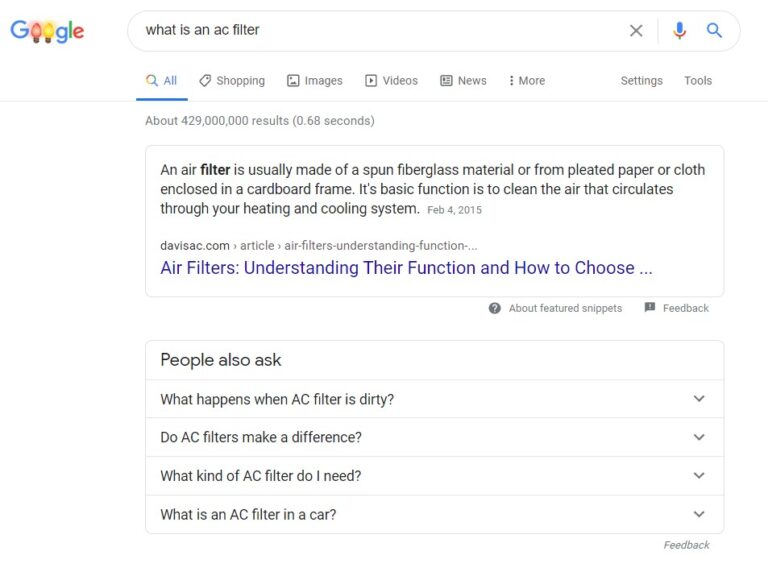
Task: Clear the search box with X icon
Action: pyautogui.click(x=636, y=31)
